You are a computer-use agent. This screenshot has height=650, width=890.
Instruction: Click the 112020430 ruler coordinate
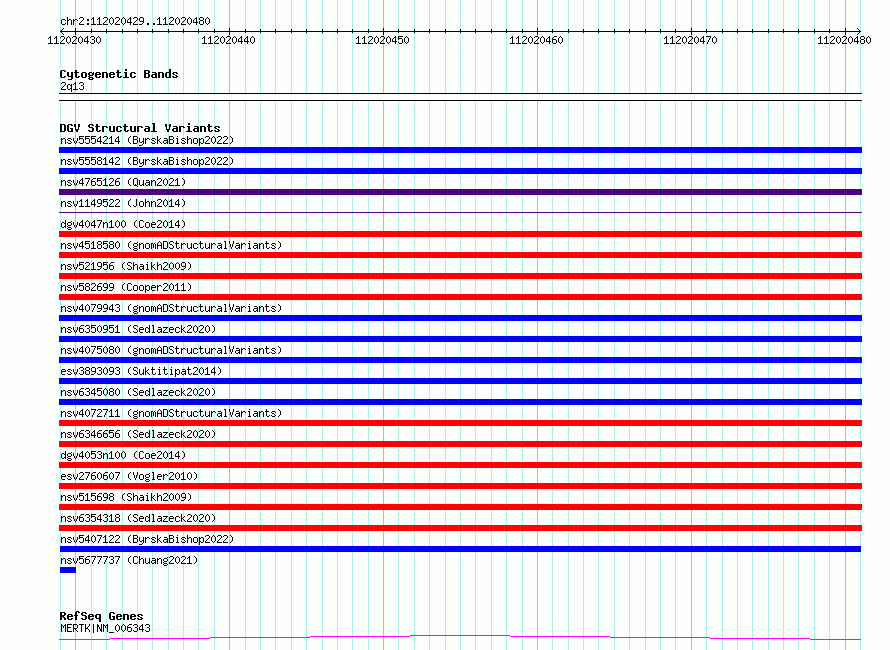point(74,40)
